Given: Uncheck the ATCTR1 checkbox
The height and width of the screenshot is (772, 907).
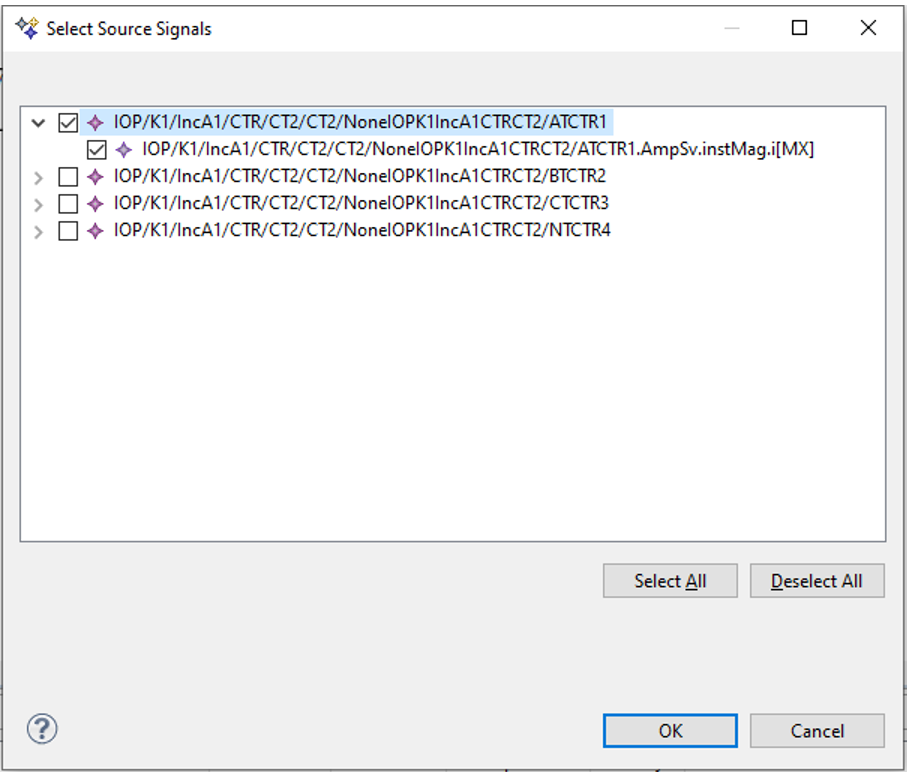Looking at the screenshot, I should (68, 123).
